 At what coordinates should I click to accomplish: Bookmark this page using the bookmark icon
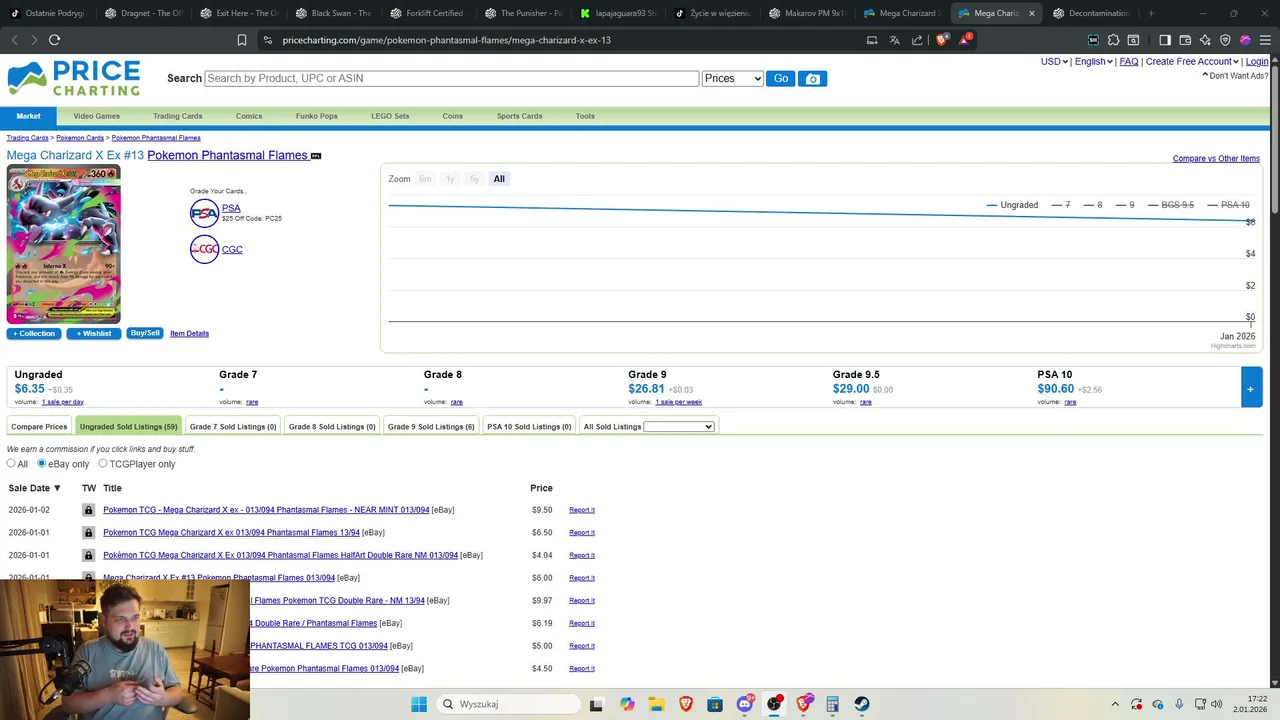242,40
